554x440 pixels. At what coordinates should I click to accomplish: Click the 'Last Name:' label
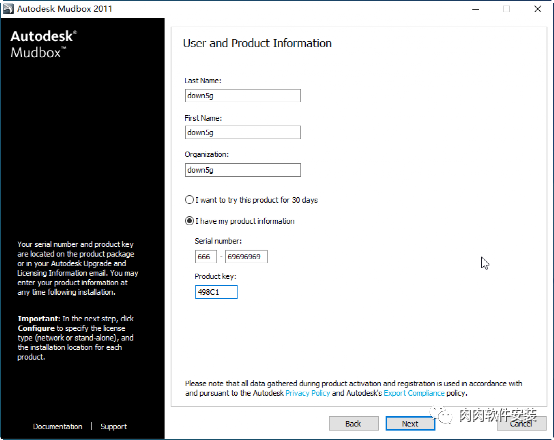[x=203, y=81]
